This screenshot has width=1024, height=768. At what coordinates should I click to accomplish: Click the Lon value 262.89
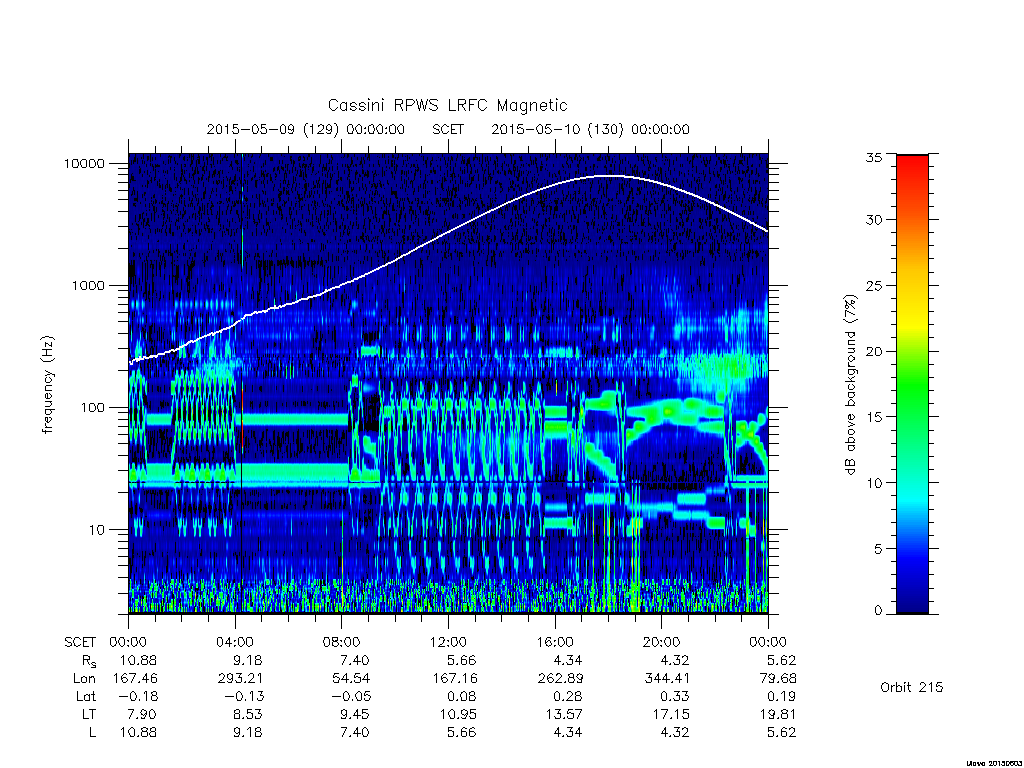point(560,679)
